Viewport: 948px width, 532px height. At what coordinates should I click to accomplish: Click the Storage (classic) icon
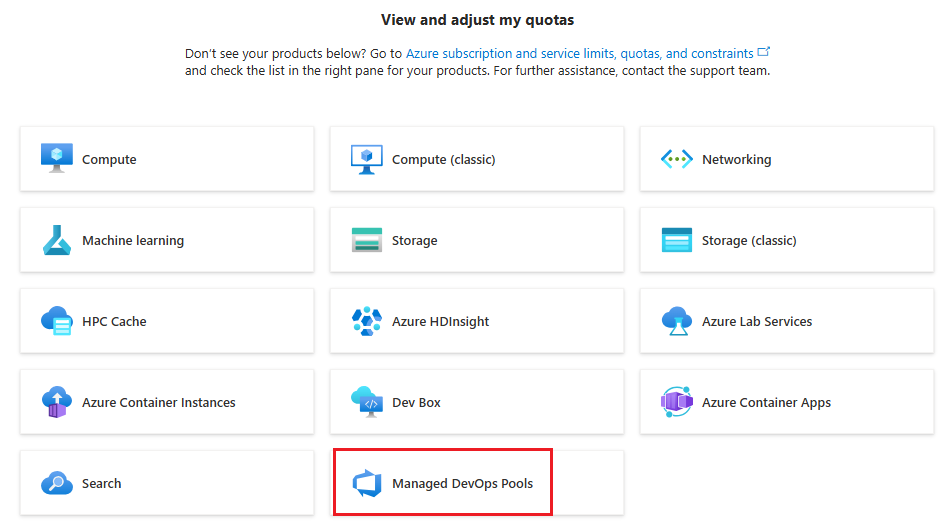click(677, 240)
